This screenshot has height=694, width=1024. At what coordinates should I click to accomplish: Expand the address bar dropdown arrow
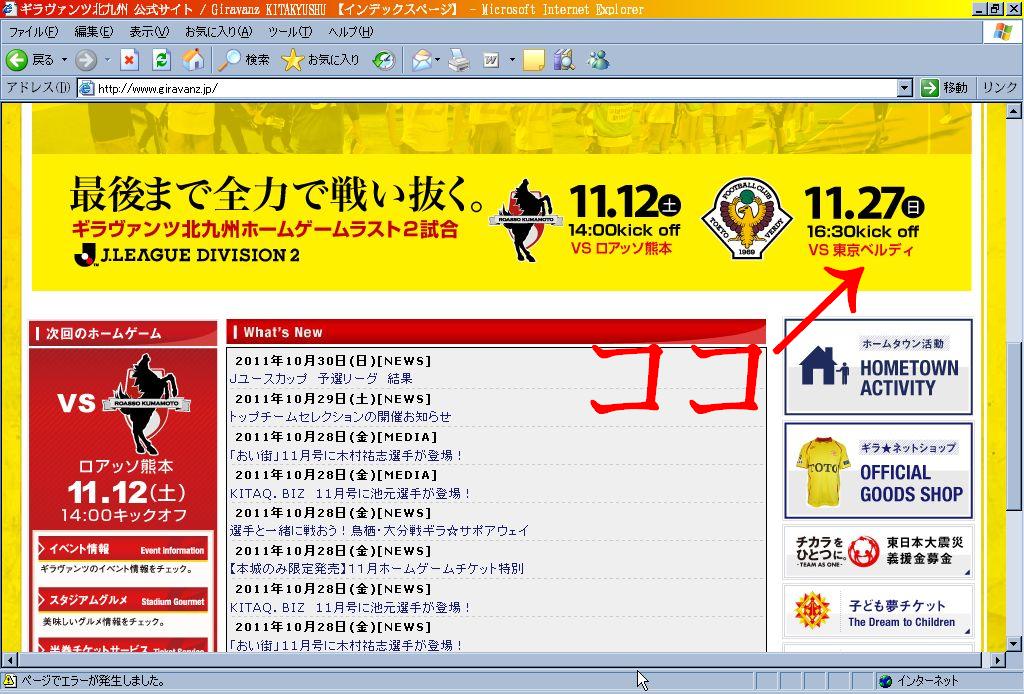[904, 87]
